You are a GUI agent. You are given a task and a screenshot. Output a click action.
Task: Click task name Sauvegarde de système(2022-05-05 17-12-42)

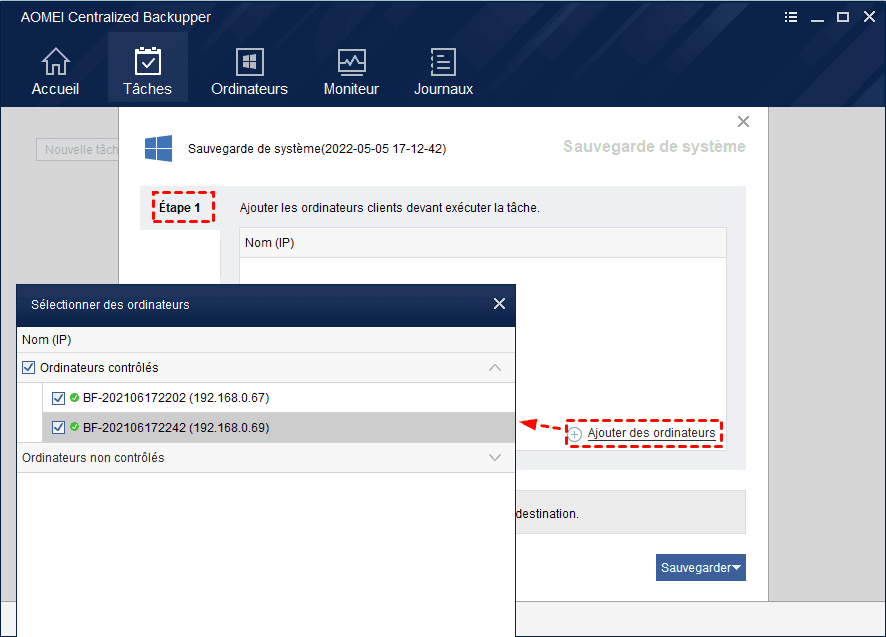pos(317,149)
